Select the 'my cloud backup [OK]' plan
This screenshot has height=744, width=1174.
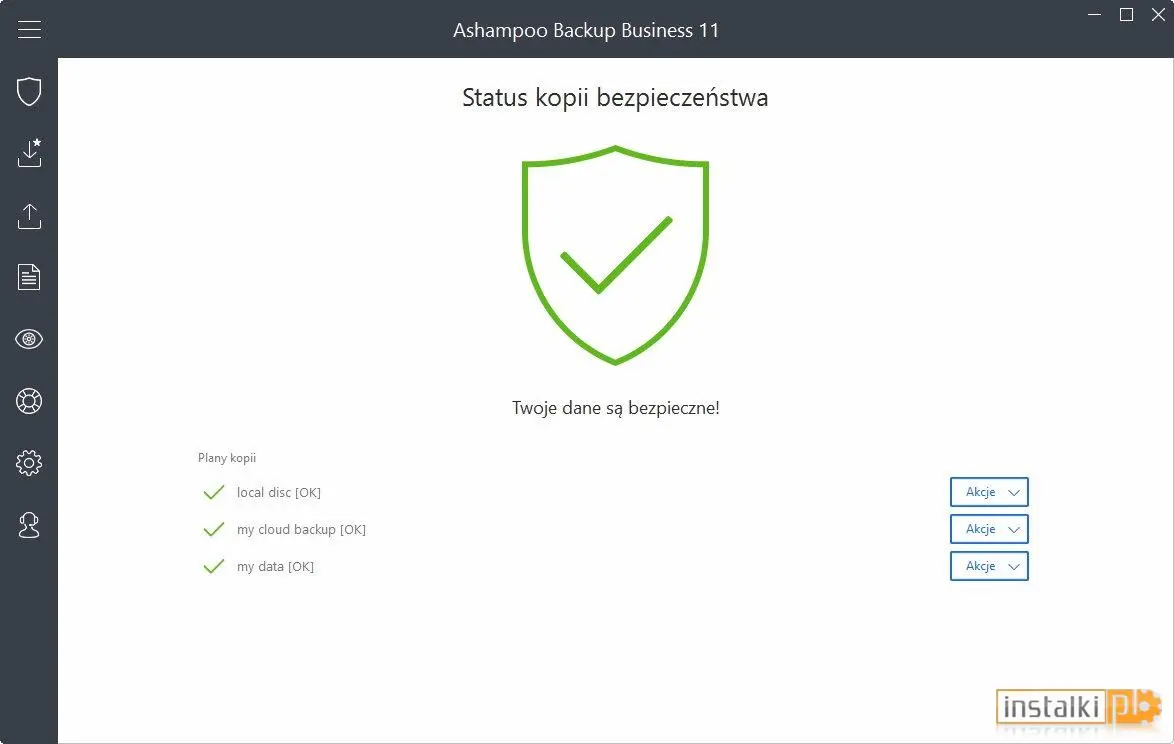301,530
